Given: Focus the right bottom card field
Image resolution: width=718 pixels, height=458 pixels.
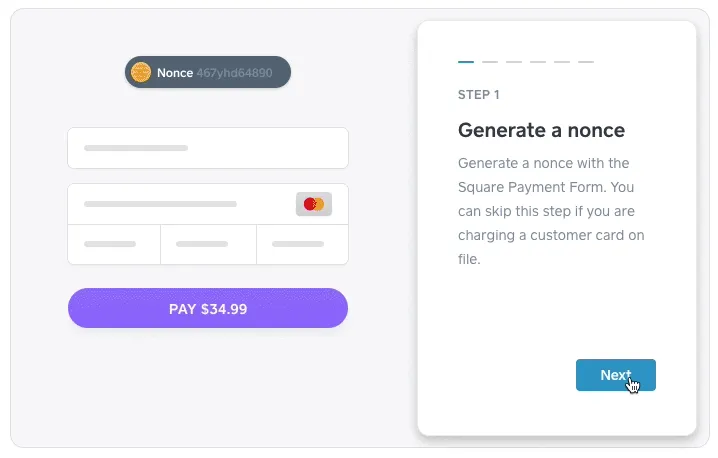Looking at the screenshot, I should point(302,244).
